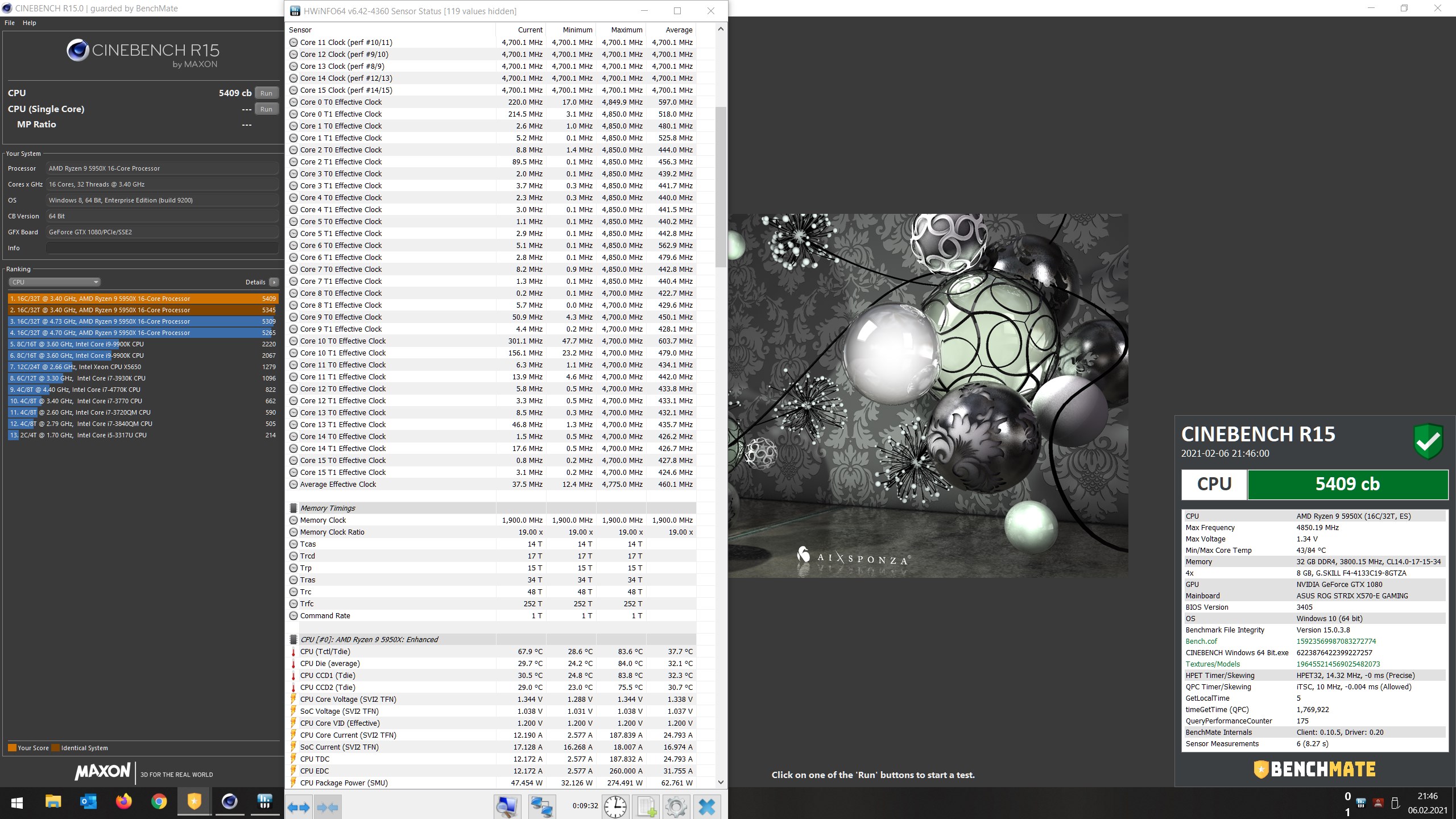Click the HWiNFO vertical scrollbar thumb
Viewport: 1456px width, 819px height.
[x=721, y=187]
